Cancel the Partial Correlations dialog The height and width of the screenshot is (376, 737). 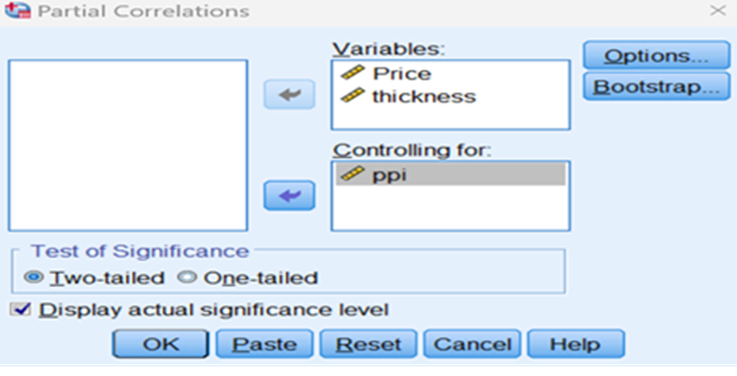click(x=472, y=344)
